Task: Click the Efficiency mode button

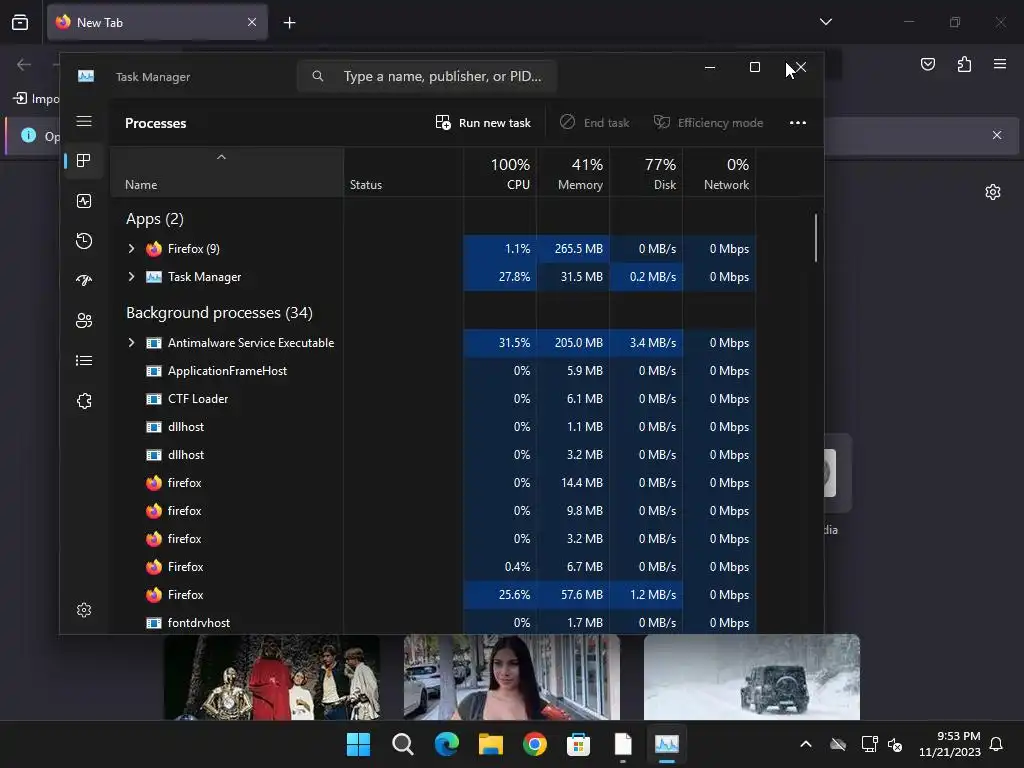Action: (x=709, y=123)
